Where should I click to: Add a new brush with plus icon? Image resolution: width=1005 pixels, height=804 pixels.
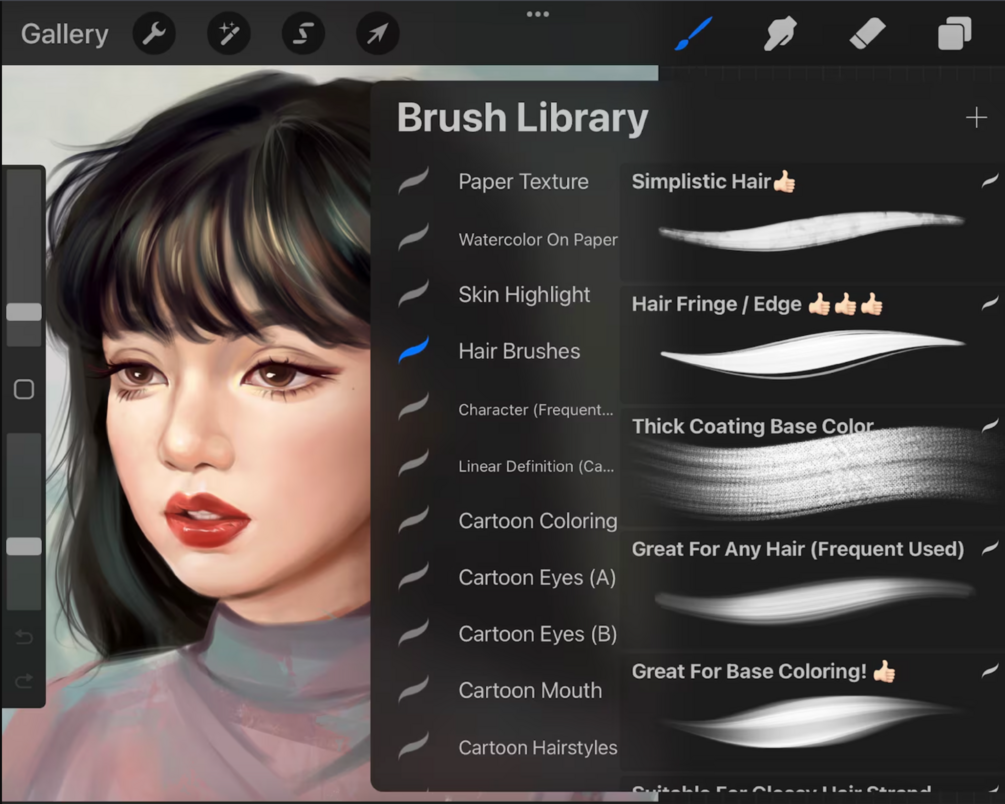coord(976,117)
